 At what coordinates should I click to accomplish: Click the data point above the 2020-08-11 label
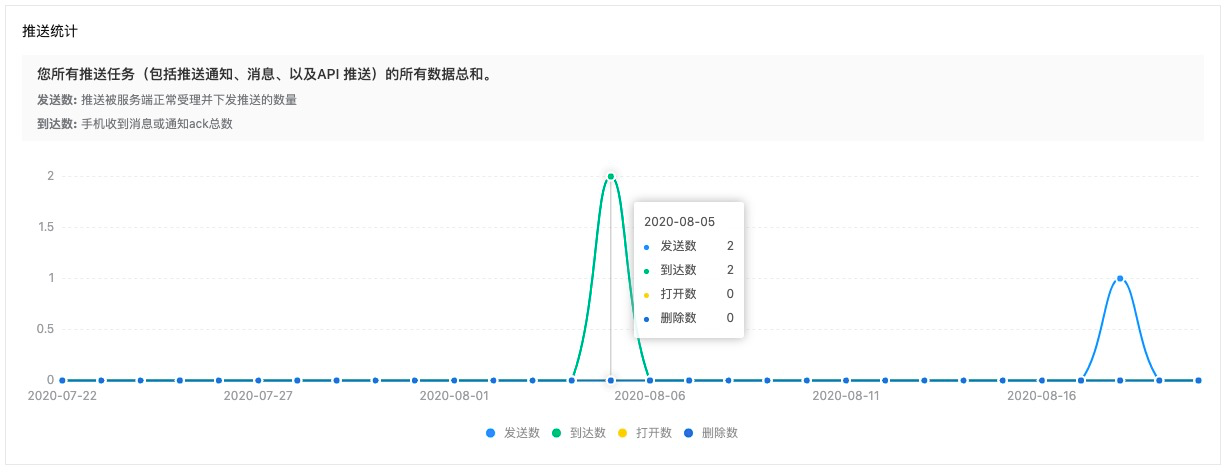click(x=846, y=380)
